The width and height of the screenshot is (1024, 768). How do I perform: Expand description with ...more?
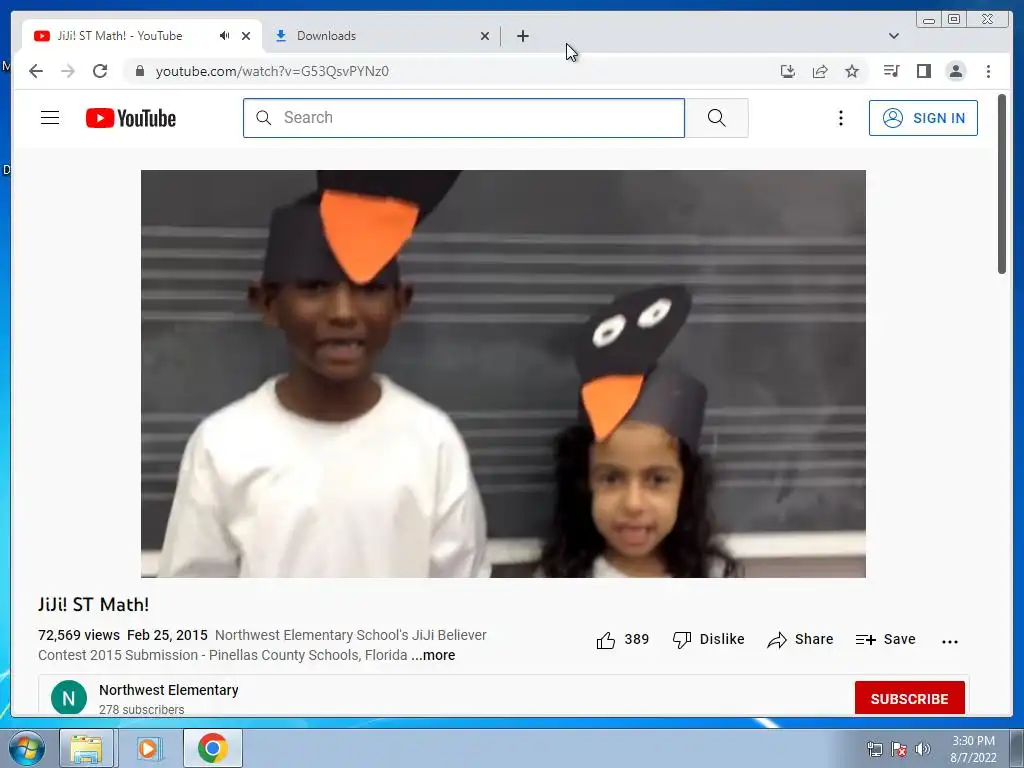pyautogui.click(x=433, y=655)
